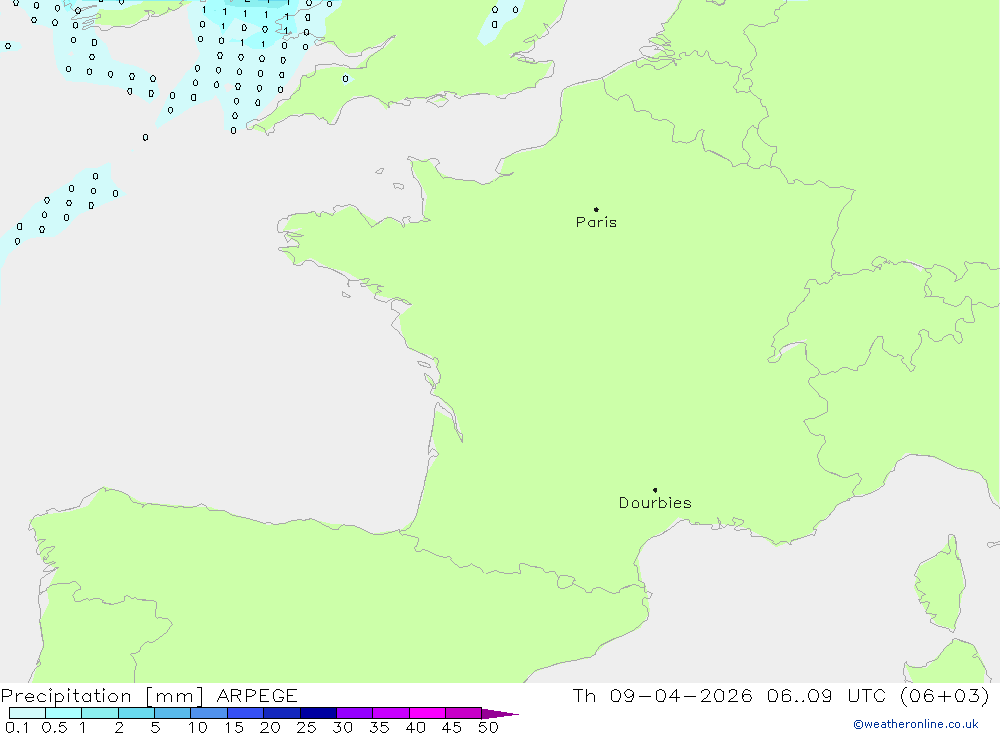Select the Paris city label
The image size is (1000, 733).
(596, 222)
